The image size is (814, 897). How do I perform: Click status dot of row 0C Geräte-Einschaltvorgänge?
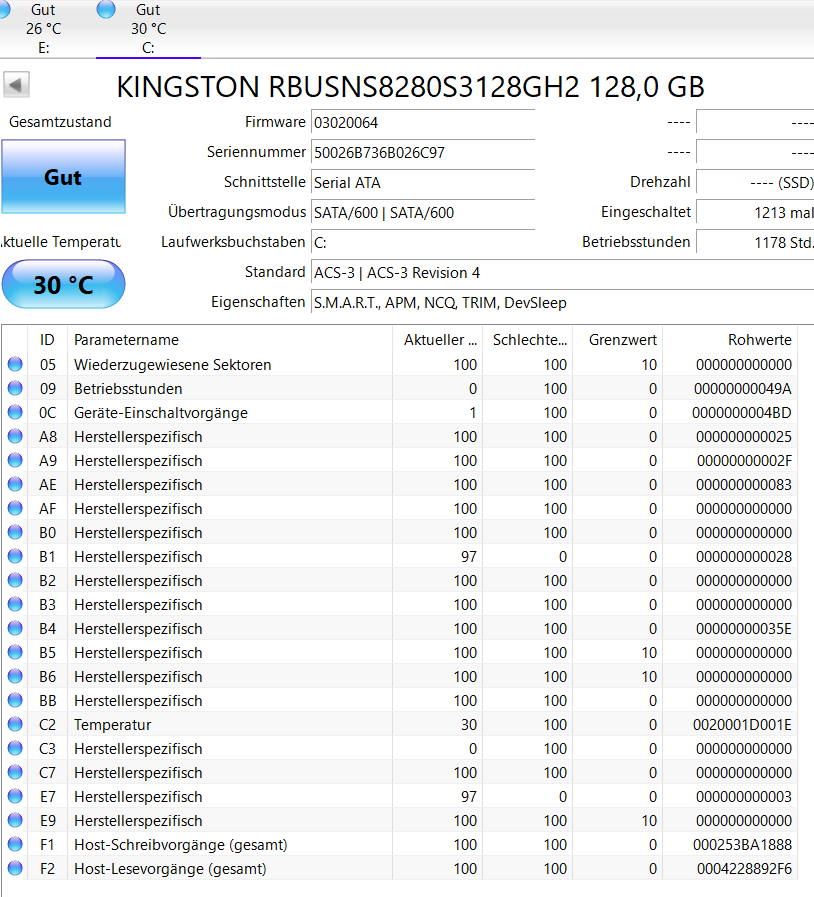point(15,412)
